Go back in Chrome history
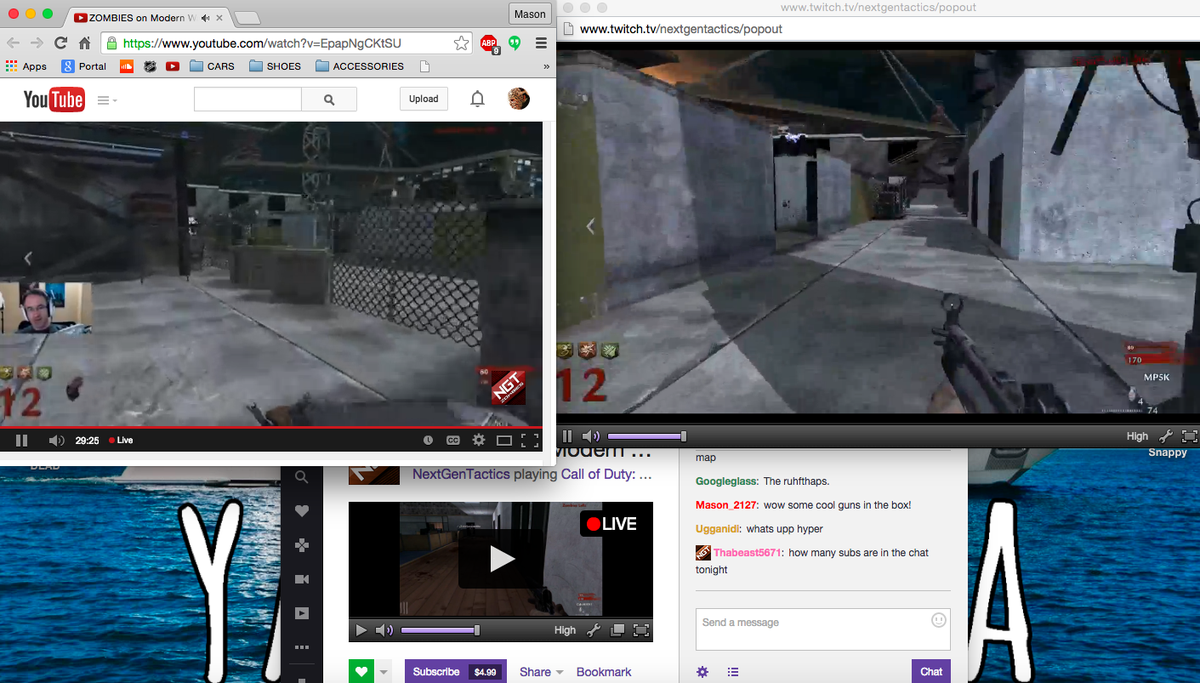Viewport: 1200px width, 683px height. point(12,43)
